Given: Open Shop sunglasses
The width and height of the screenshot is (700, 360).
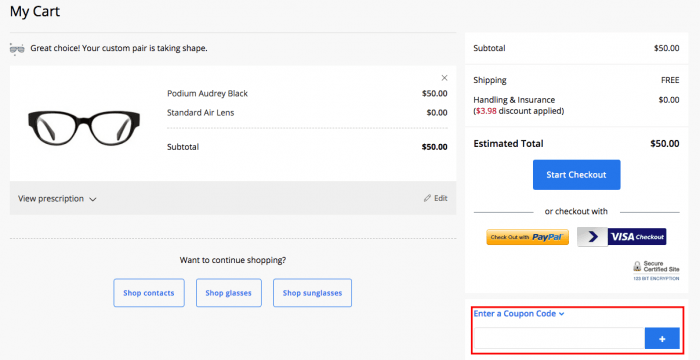Looking at the screenshot, I should 312,293.
